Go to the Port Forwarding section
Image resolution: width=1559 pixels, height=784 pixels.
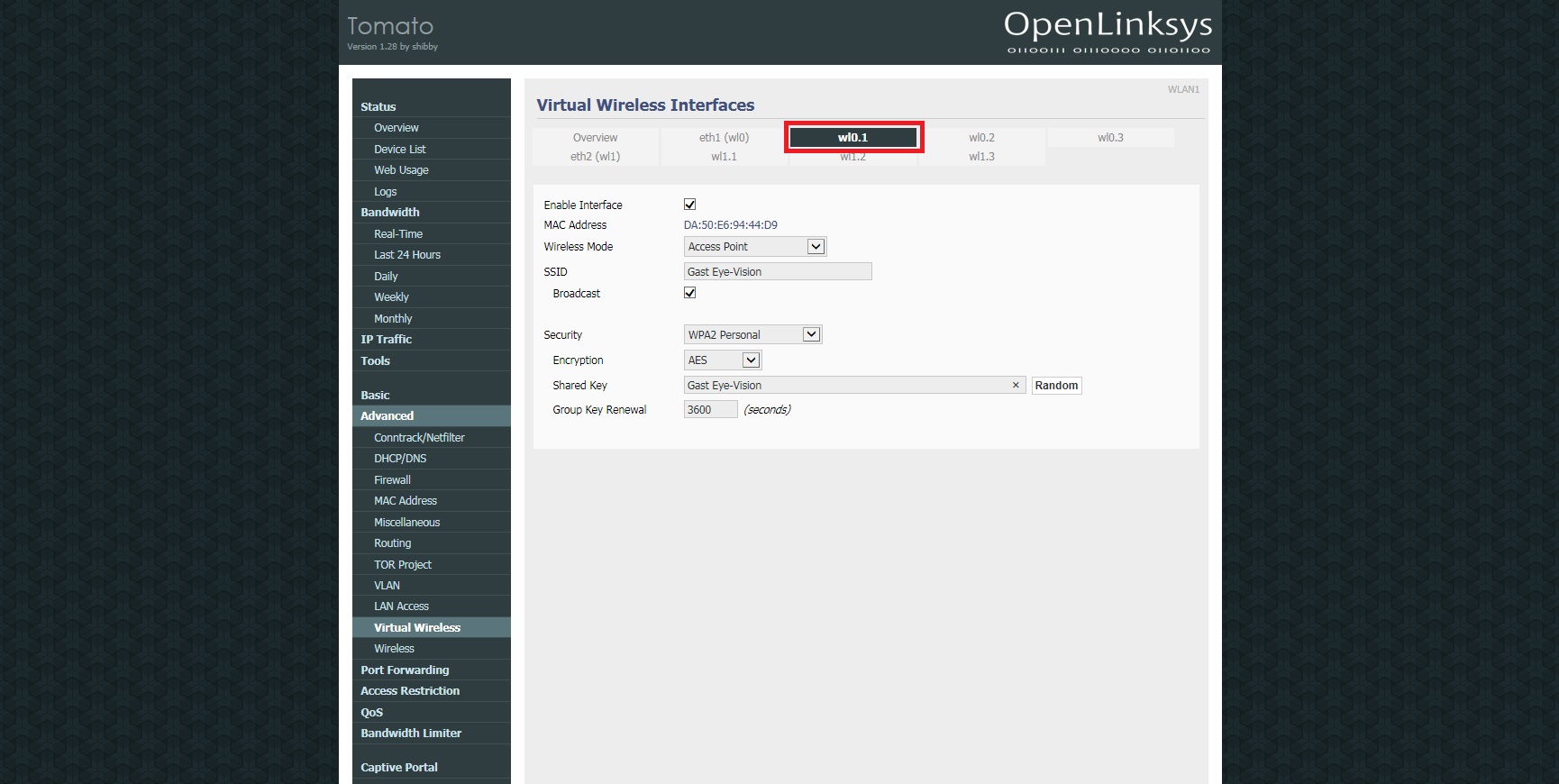pyautogui.click(x=405, y=670)
